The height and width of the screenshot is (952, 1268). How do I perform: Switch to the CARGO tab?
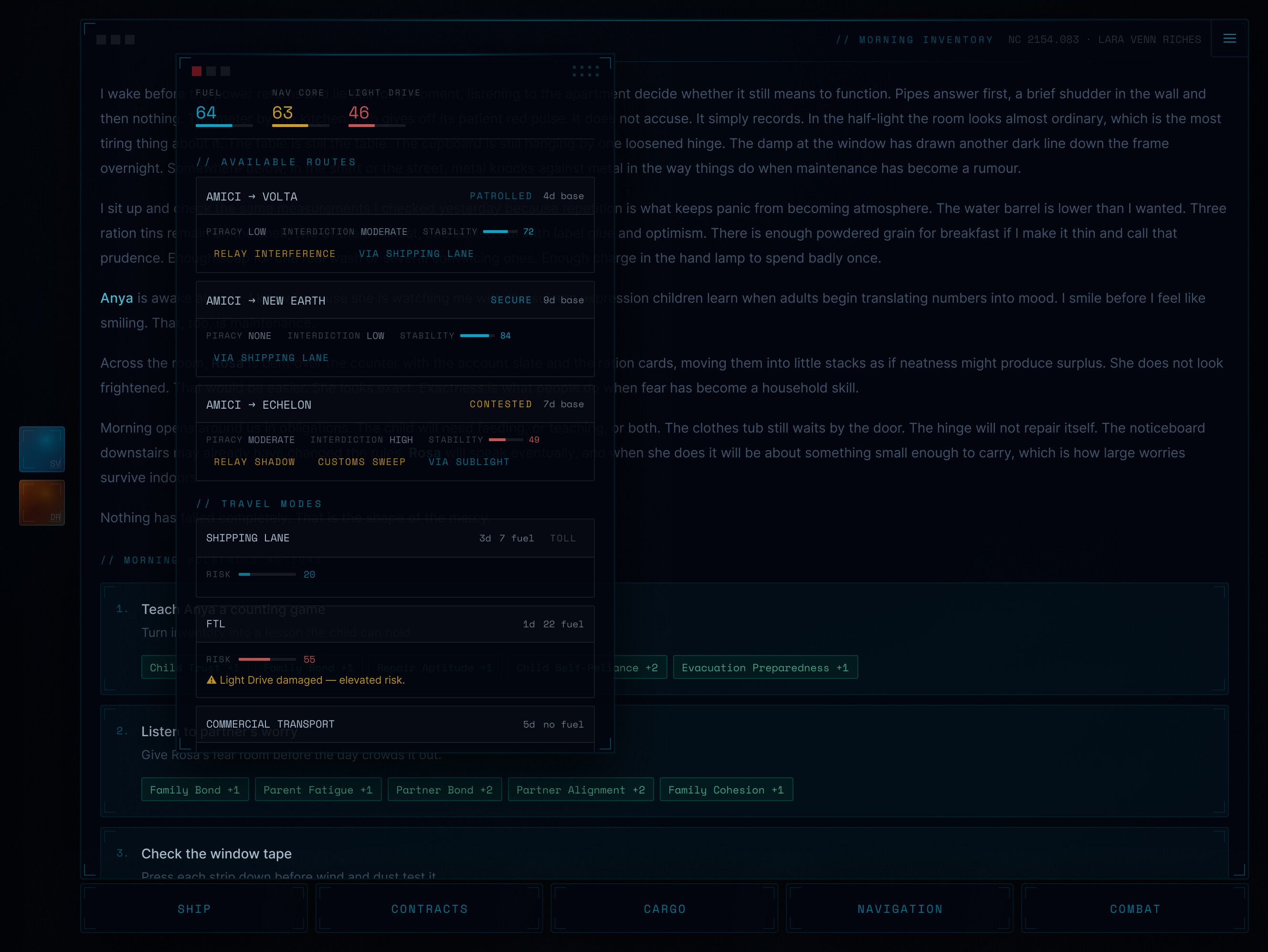(665, 909)
